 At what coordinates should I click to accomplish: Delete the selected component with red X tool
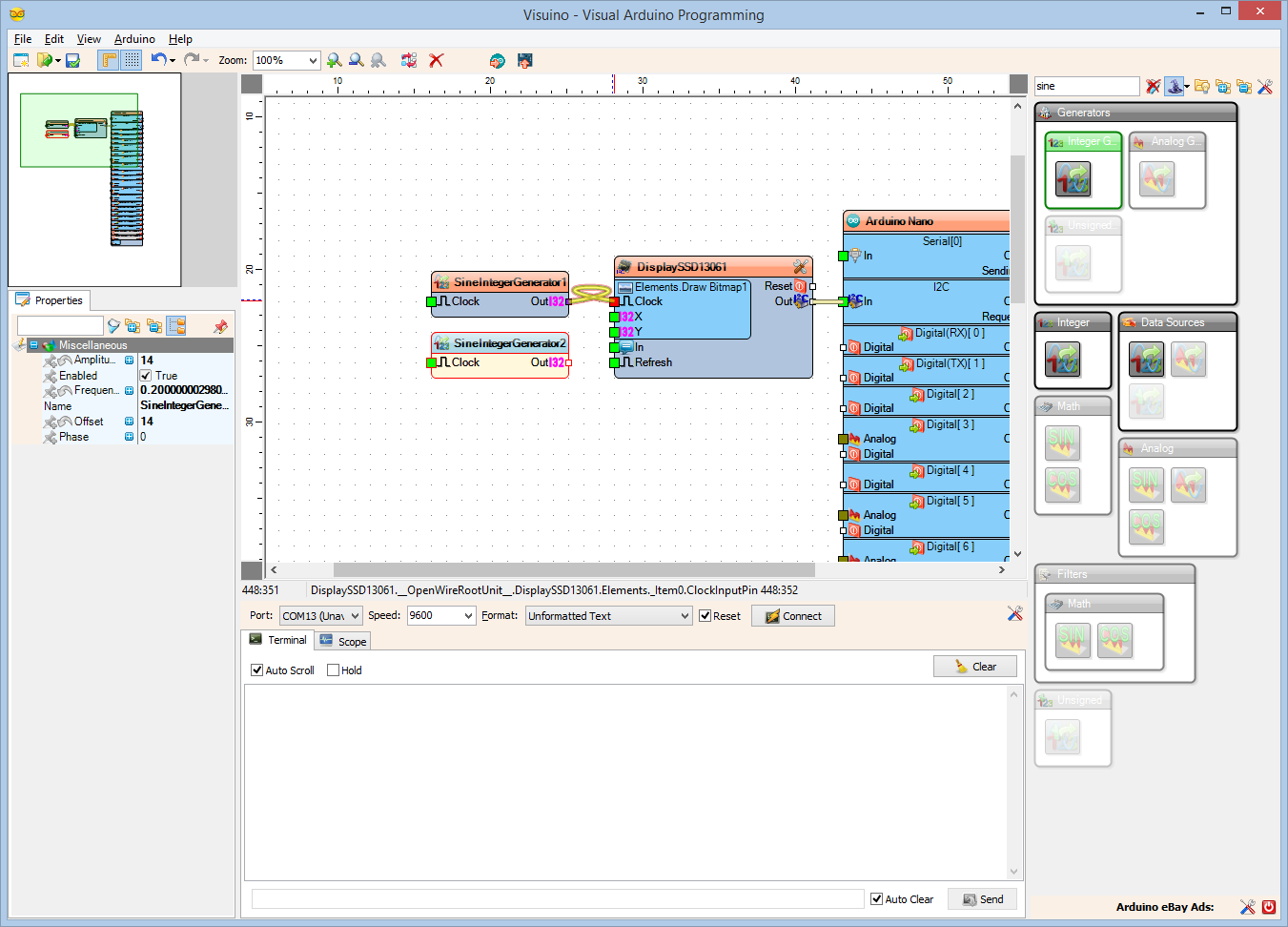pyautogui.click(x=437, y=59)
